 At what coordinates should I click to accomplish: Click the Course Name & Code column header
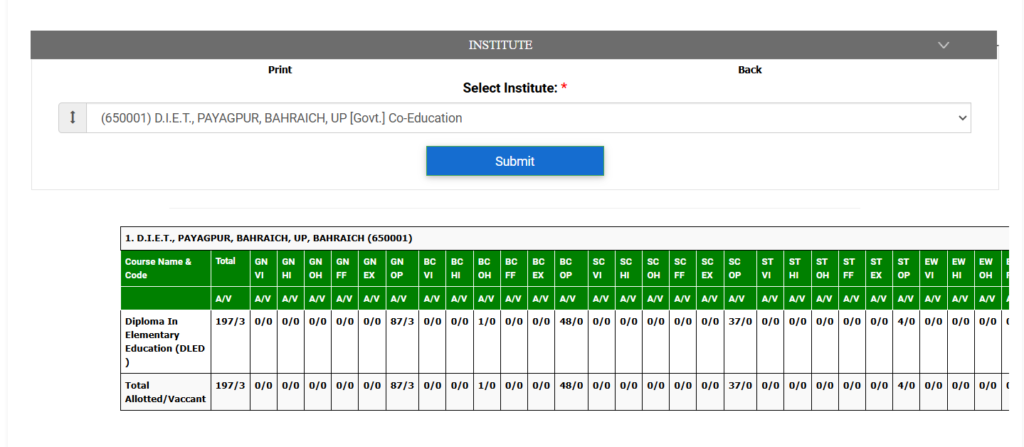(x=165, y=267)
